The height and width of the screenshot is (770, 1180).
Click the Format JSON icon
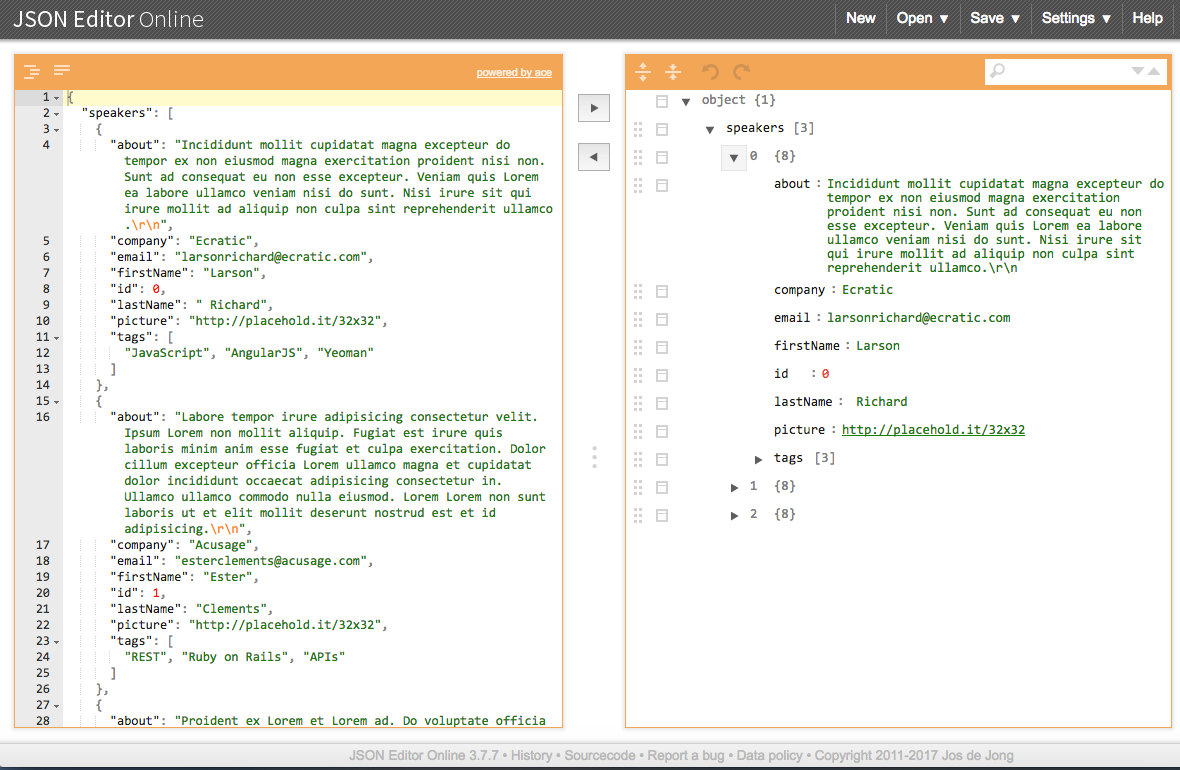[x=31, y=70]
